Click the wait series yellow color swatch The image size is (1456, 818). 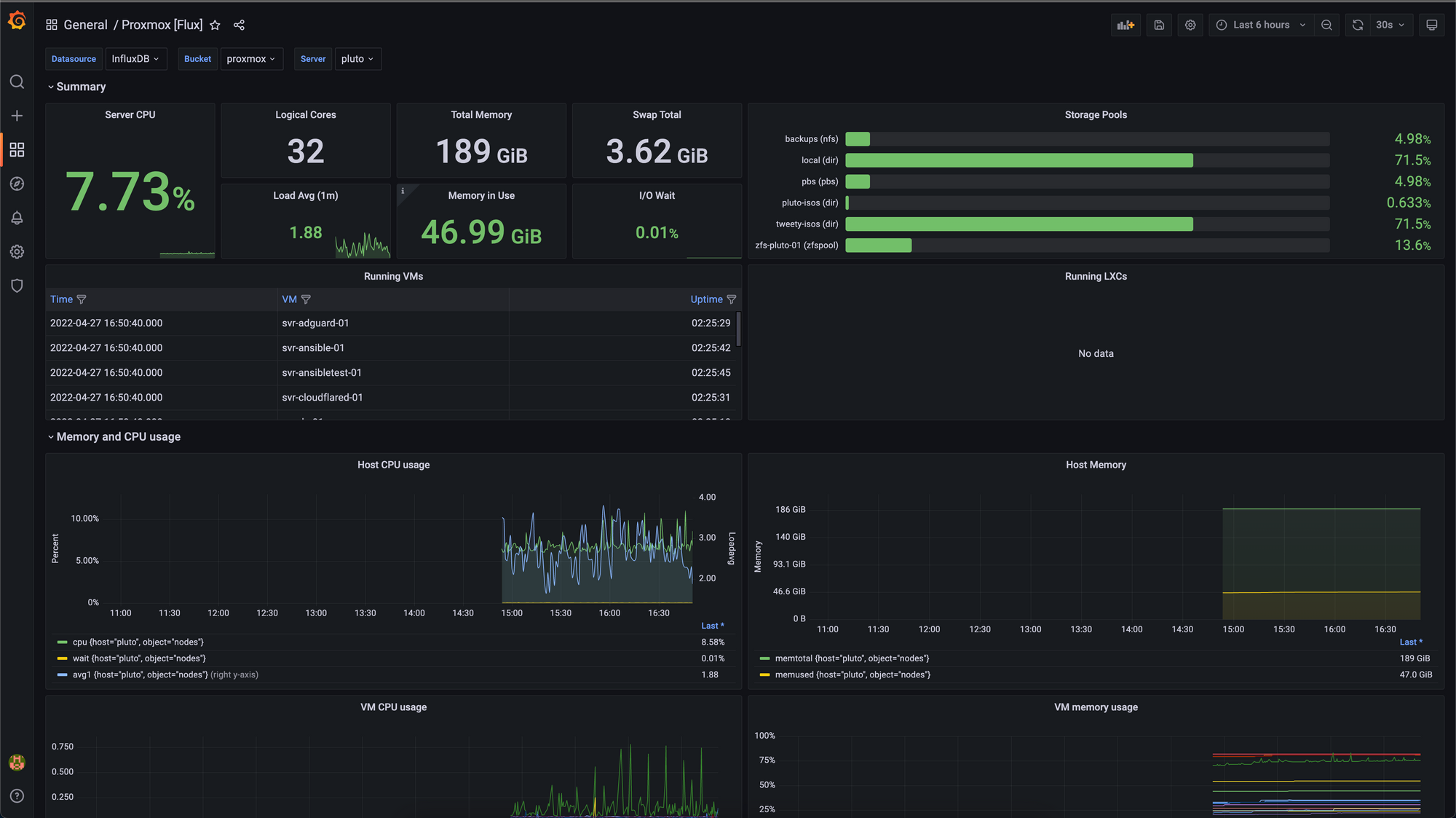(x=63, y=658)
